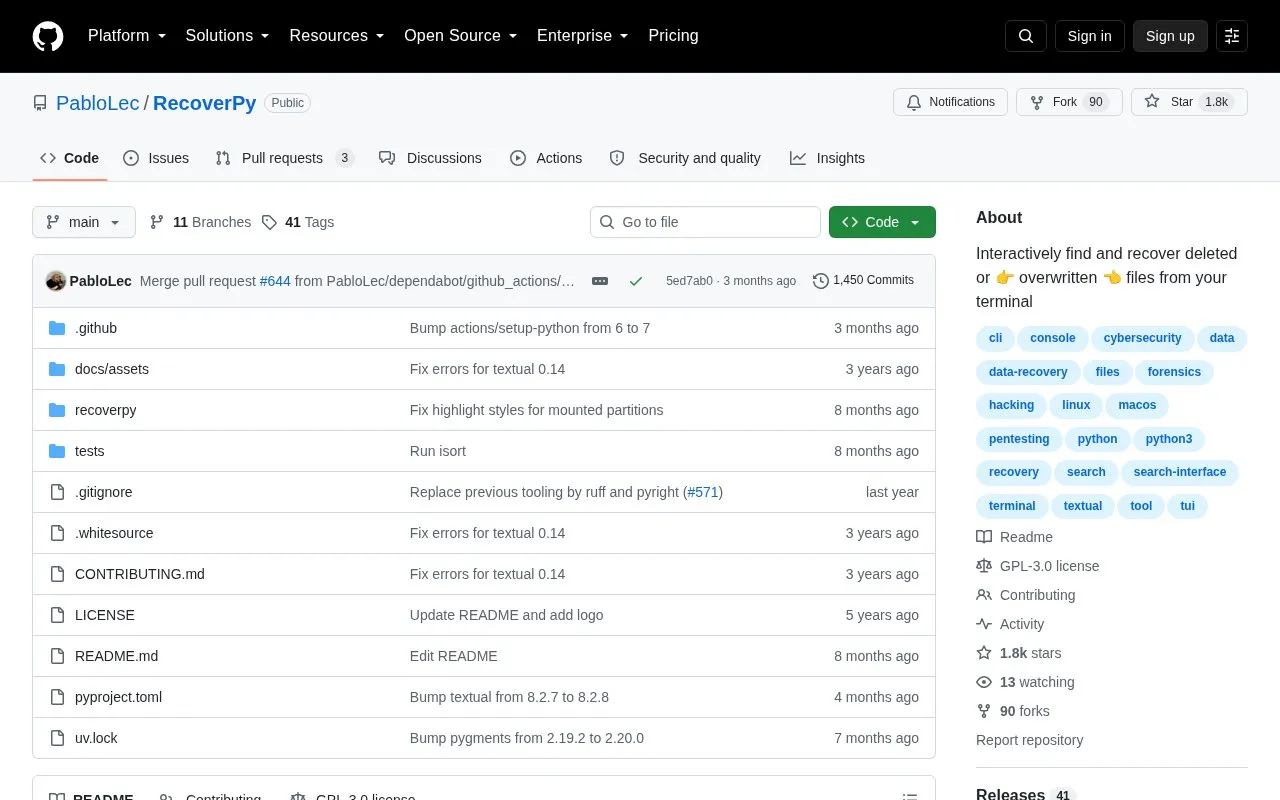Click PabloLec avatar in latest commit
This screenshot has height=800, width=1280.
(56, 281)
